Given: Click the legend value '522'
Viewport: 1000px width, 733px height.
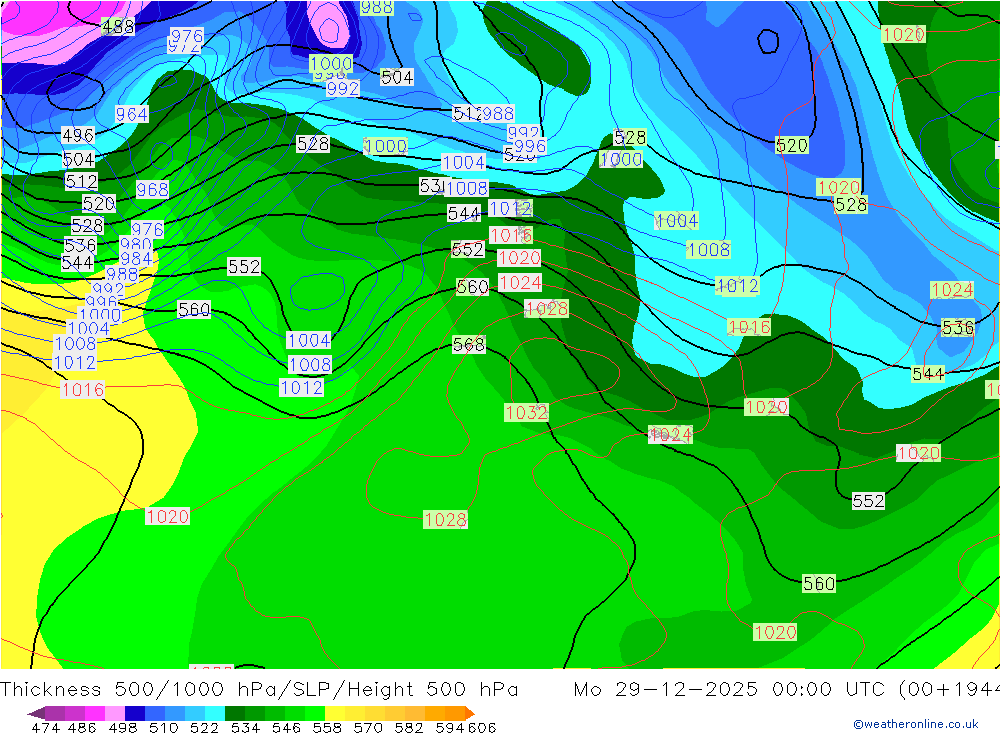Looking at the screenshot, I should pyautogui.click(x=204, y=727).
